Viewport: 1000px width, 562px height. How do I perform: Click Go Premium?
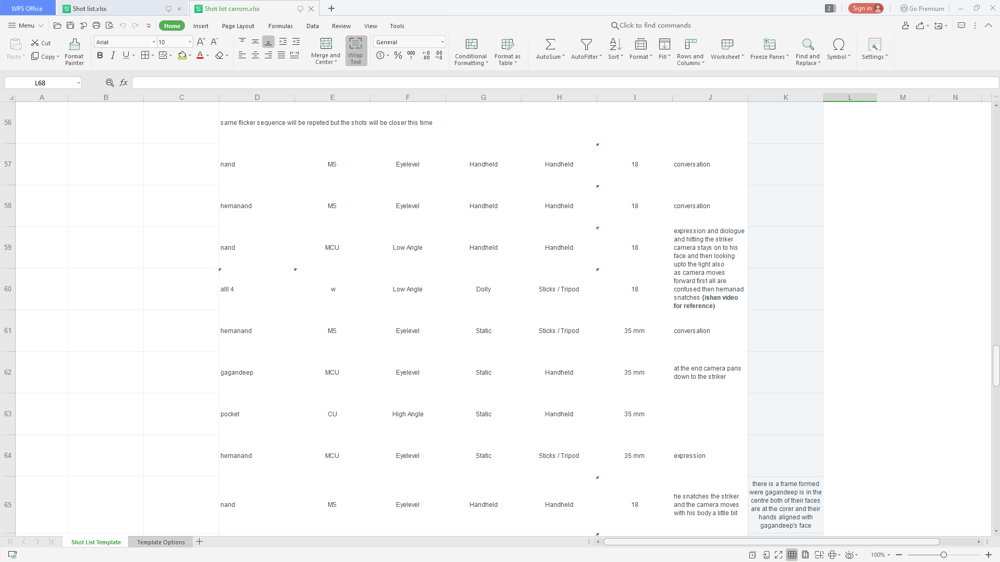click(922, 8)
